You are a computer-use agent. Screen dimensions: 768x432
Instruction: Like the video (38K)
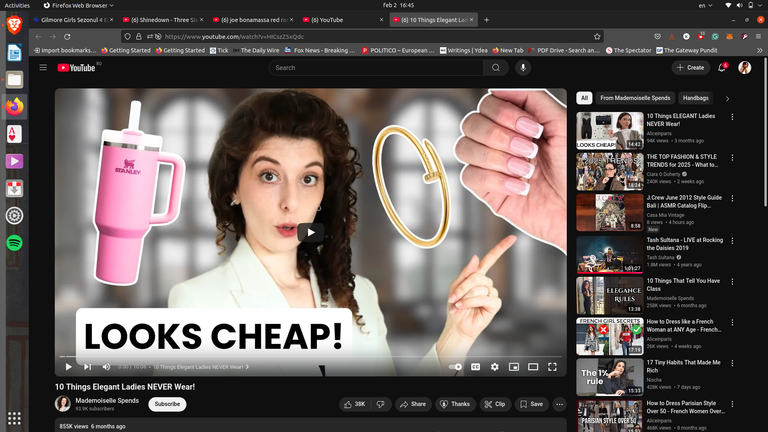coord(355,404)
